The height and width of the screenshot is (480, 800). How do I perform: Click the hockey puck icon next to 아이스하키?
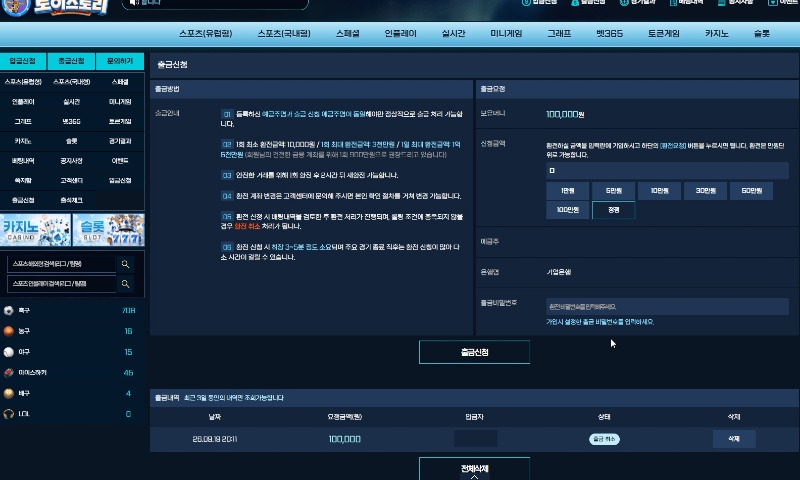(x=9, y=373)
